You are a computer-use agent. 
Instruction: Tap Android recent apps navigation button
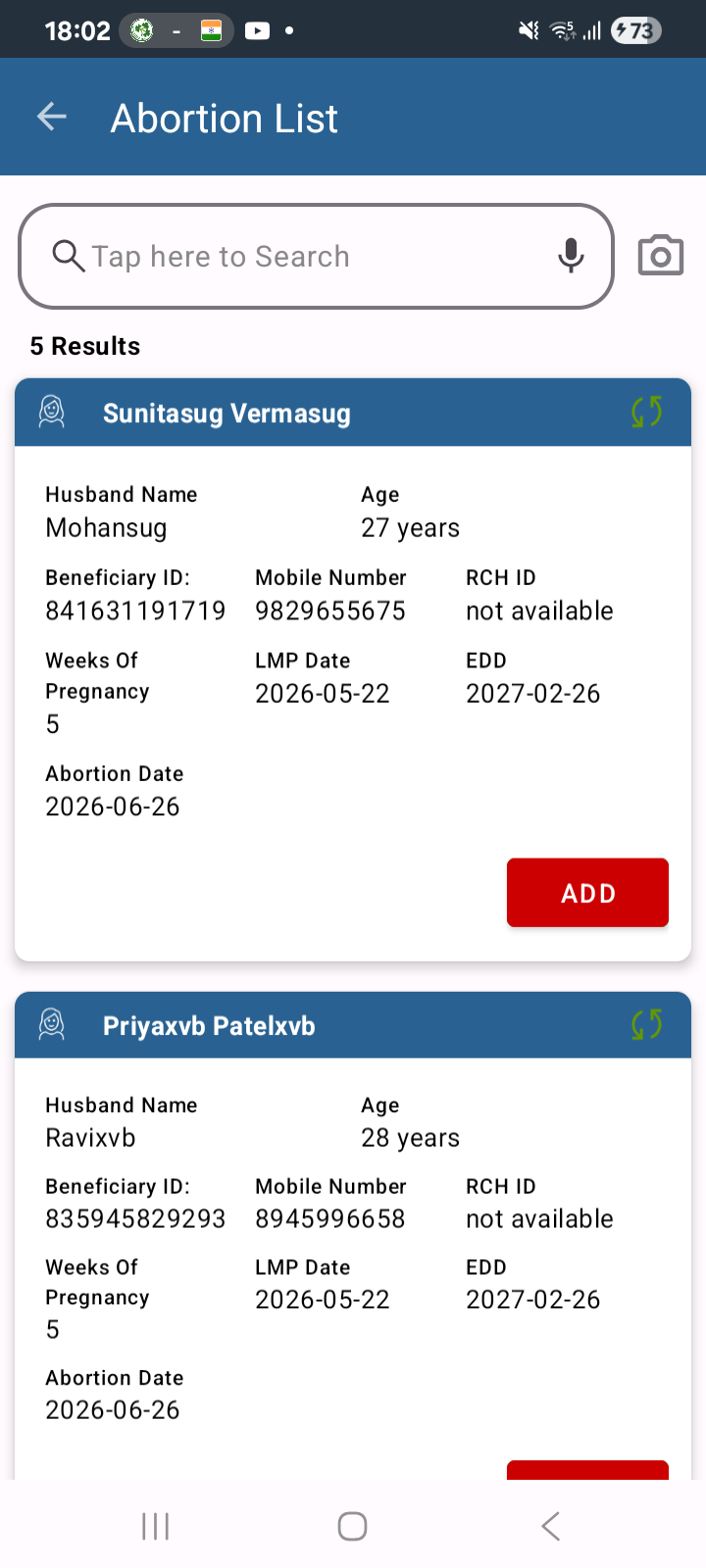(x=155, y=1526)
